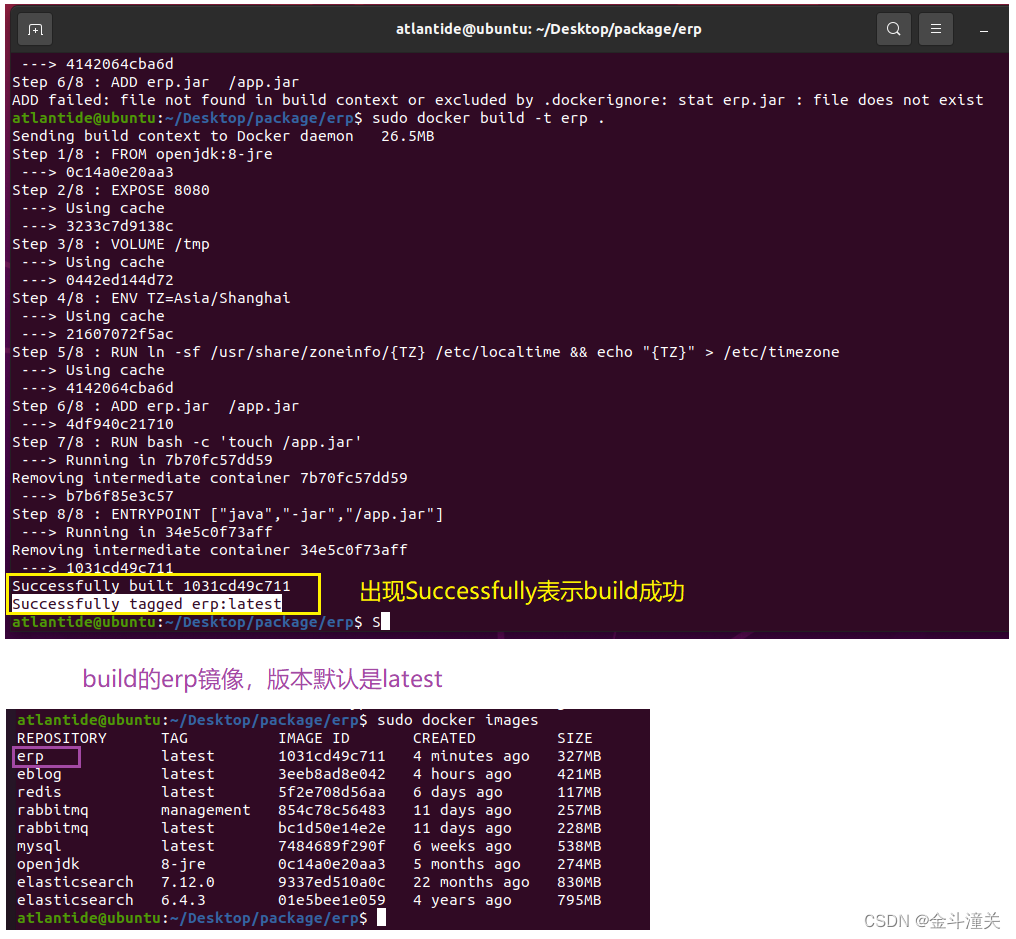Click 'Step 2/8 : EXPOSE 8080' line
The height and width of the screenshot is (939, 1016).
111,190
